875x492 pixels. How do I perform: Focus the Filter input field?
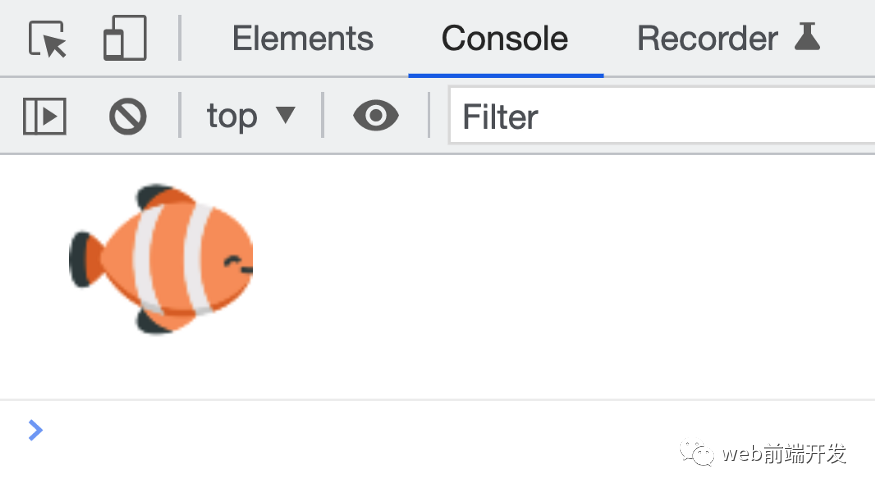(662, 115)
